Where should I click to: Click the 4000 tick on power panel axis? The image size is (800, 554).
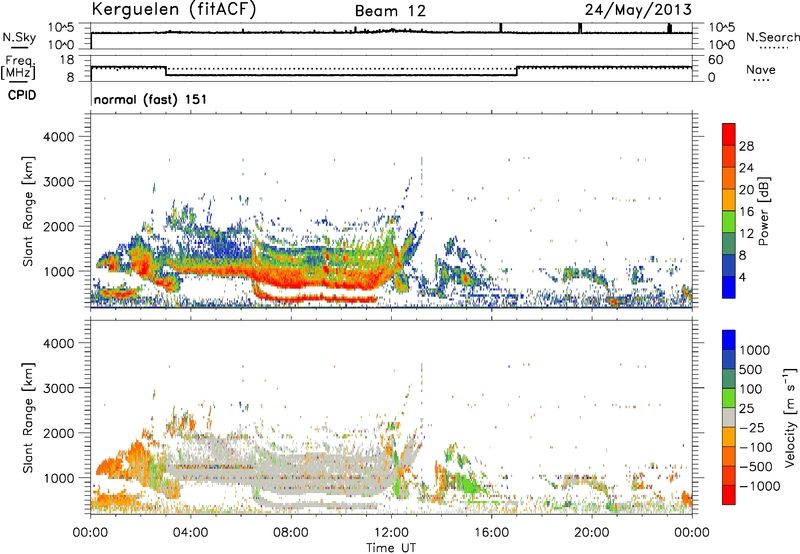click(59, 137)
